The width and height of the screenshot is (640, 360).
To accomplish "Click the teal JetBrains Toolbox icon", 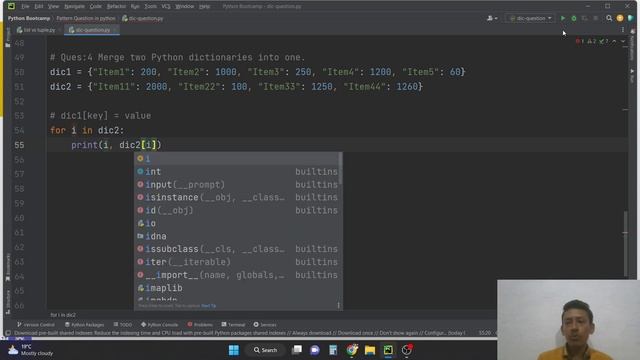I will point(631,18).
